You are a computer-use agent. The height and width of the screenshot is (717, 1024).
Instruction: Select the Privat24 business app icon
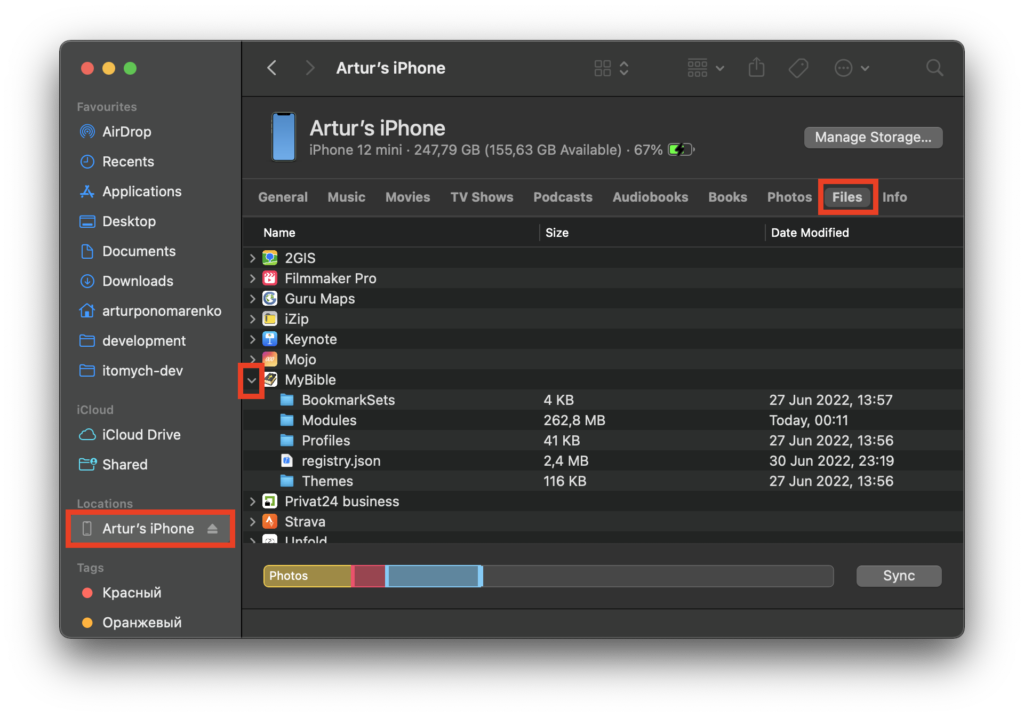pos(270,502)
